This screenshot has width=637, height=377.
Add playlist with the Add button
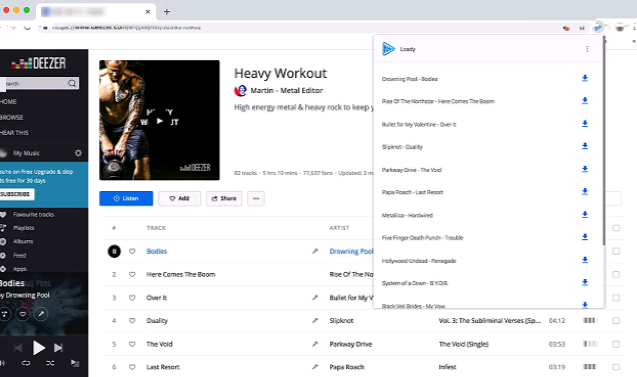pos(179,198)
